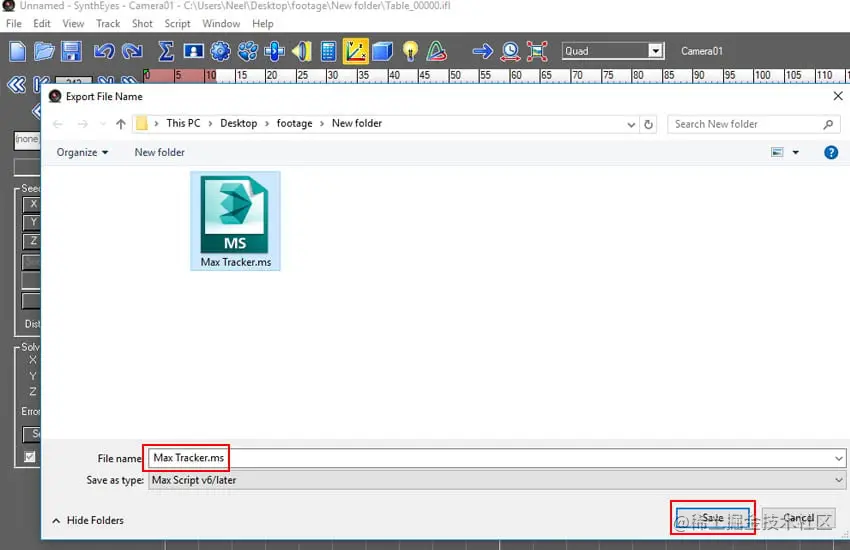Click New folder in the breadcrumb path

(357, 124)
